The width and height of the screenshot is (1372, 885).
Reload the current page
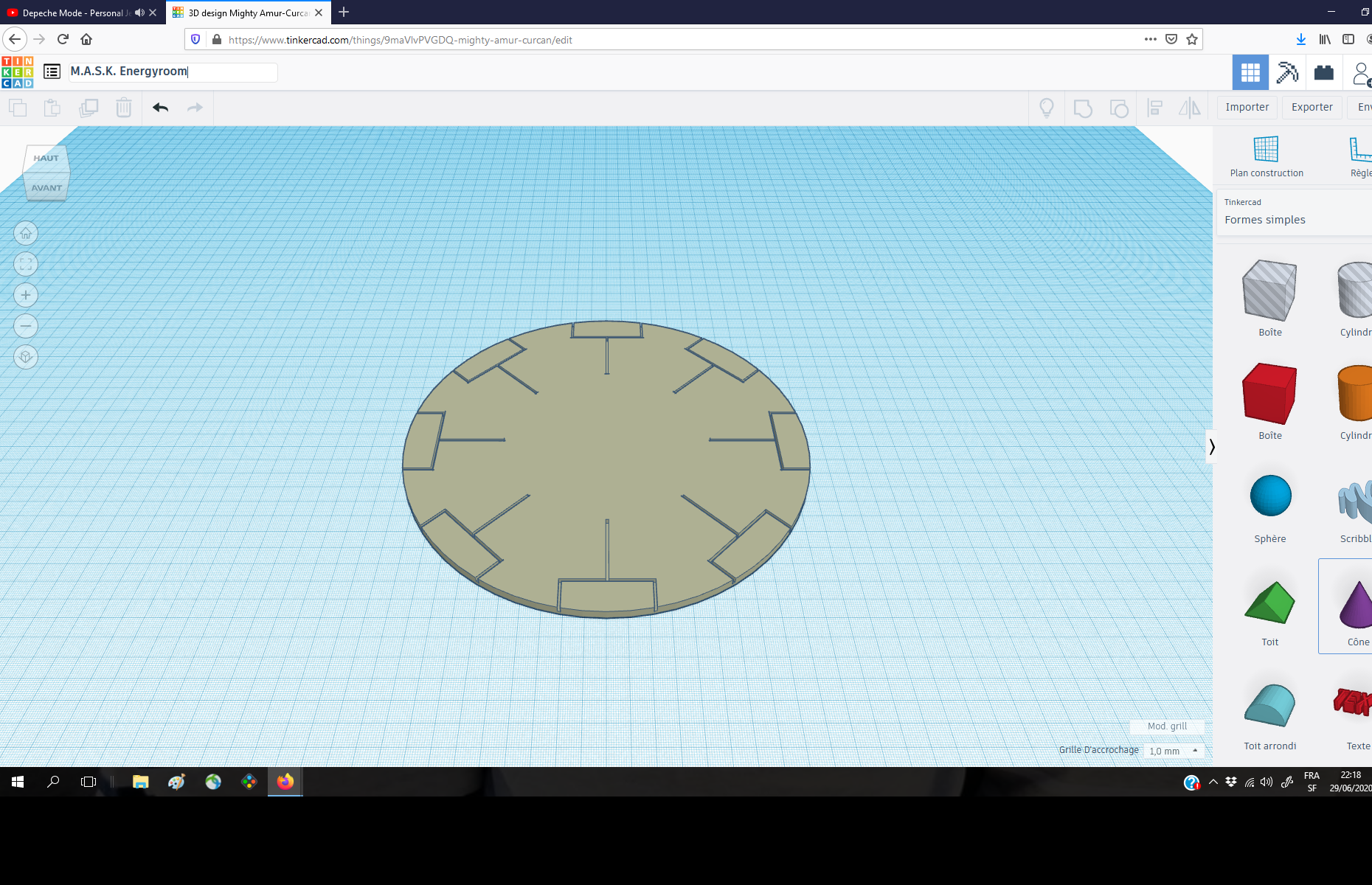(x=63, y=39)
